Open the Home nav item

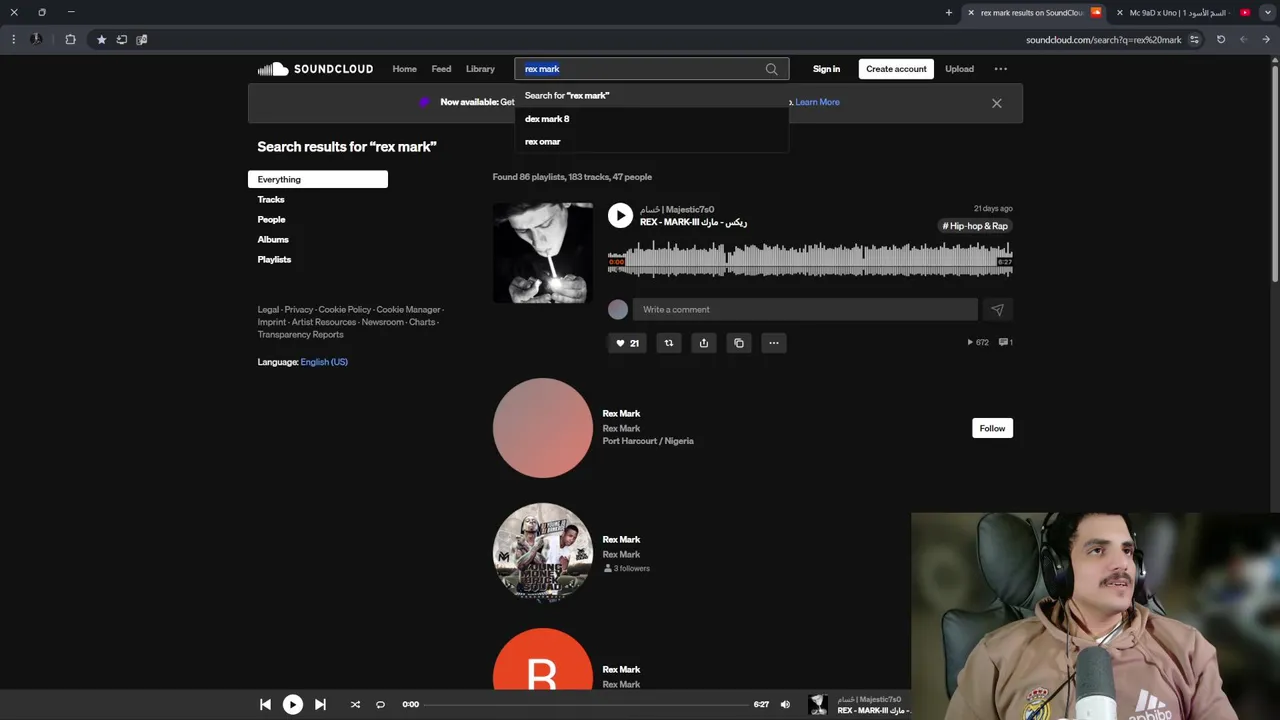(x=404, y=69)
